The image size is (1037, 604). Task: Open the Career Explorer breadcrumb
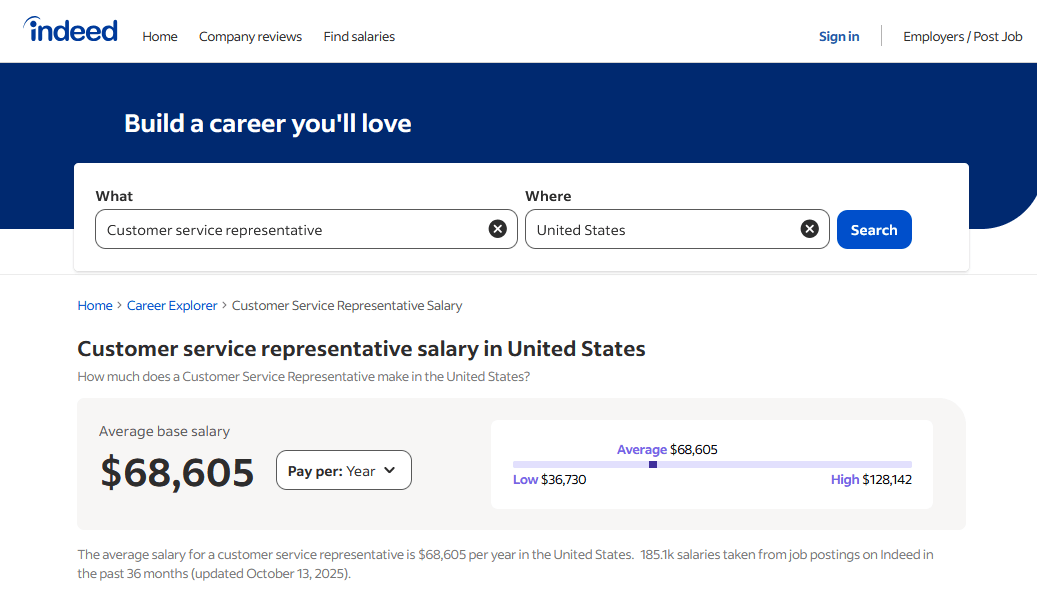pos(172,306)
